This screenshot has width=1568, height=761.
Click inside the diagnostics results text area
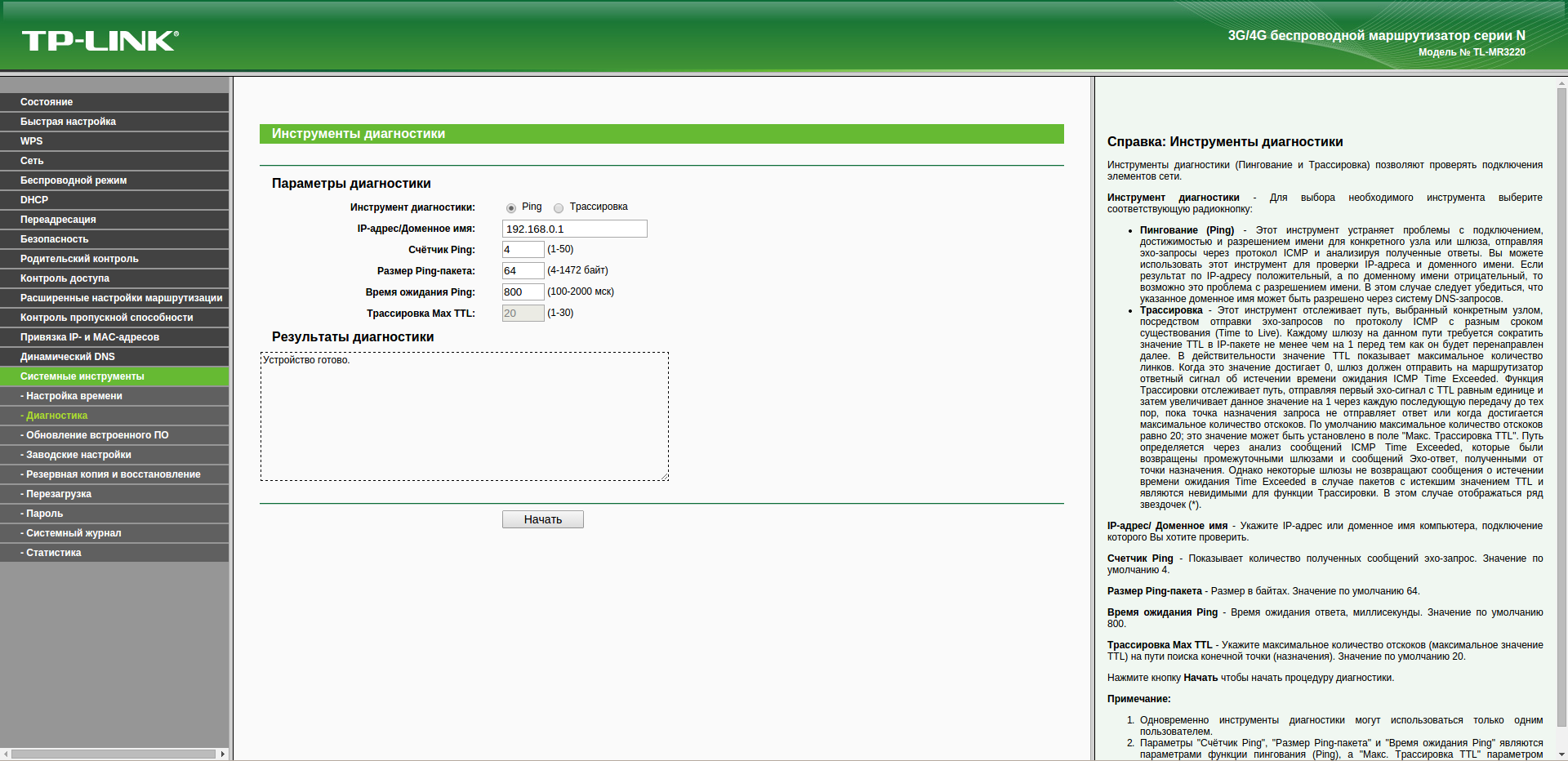pyautogui.click(x=464, y=416)
